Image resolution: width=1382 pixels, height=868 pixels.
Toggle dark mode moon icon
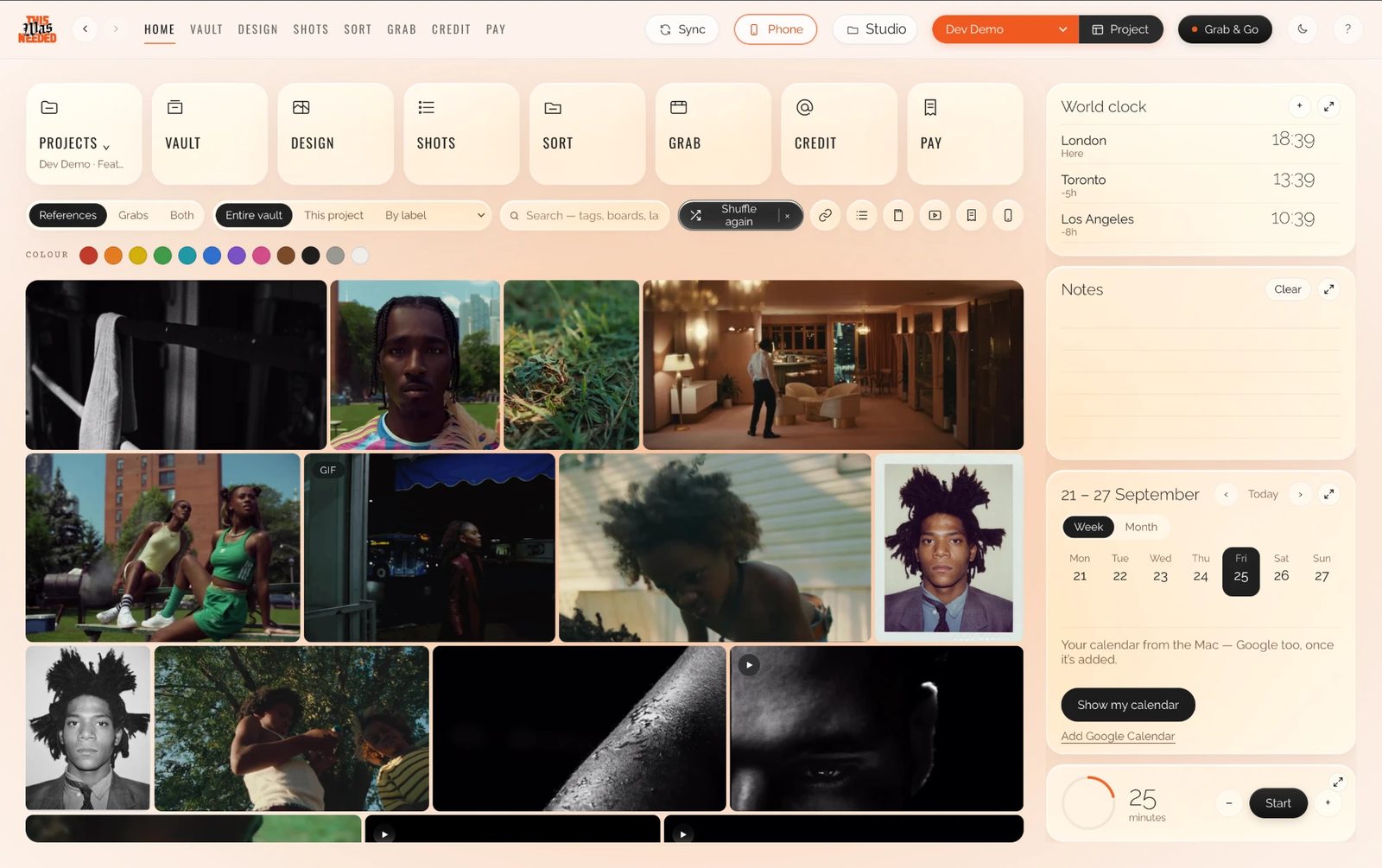coord(1303,29)
